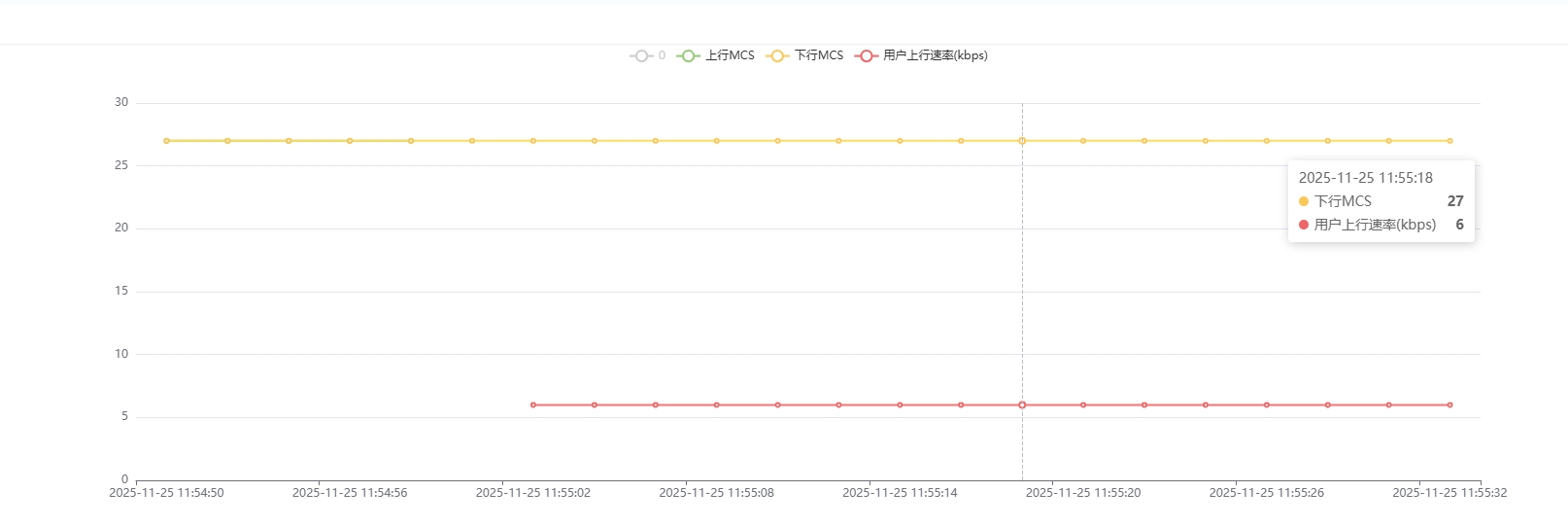Click the last point on the yellow 下行MCS line
The height and width of the screenshot is (527, 1568).
tap(1449, 141)
